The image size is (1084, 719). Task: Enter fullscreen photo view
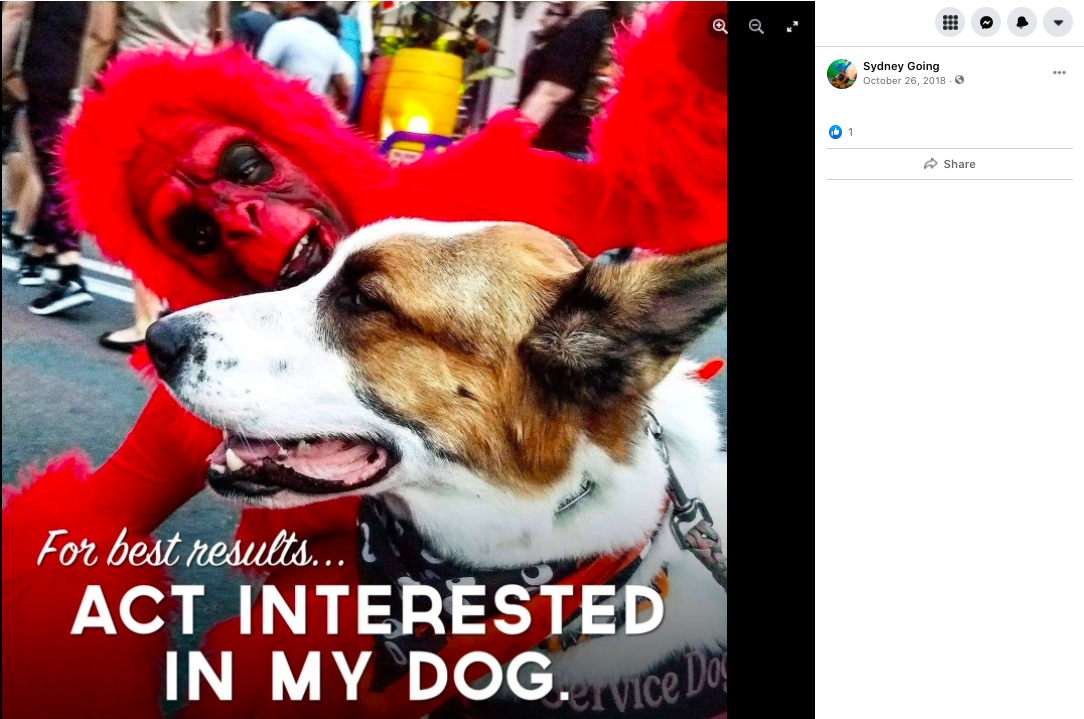point(792,26)
